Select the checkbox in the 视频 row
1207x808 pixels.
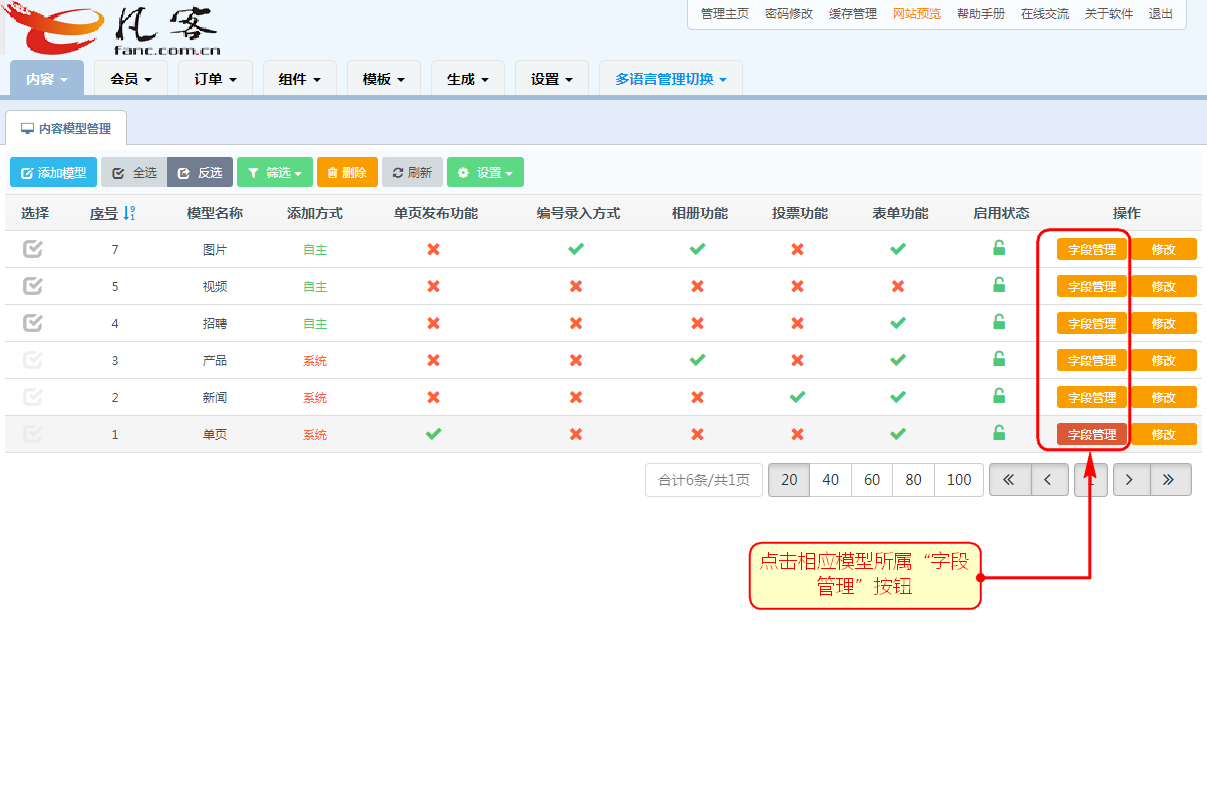point(33,286)
